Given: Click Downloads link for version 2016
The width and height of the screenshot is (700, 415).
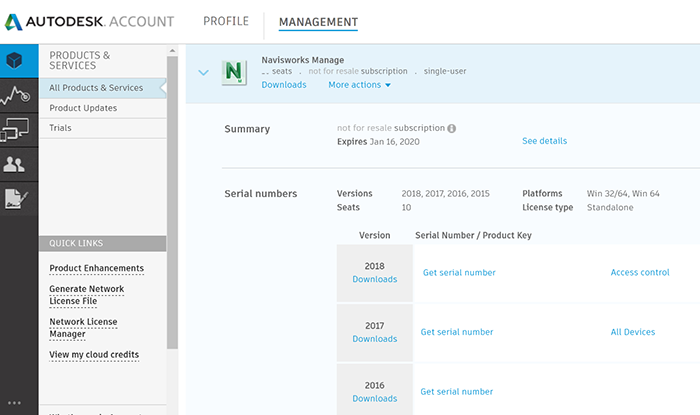Looking at the screenshot, I should tap(375, 398).
